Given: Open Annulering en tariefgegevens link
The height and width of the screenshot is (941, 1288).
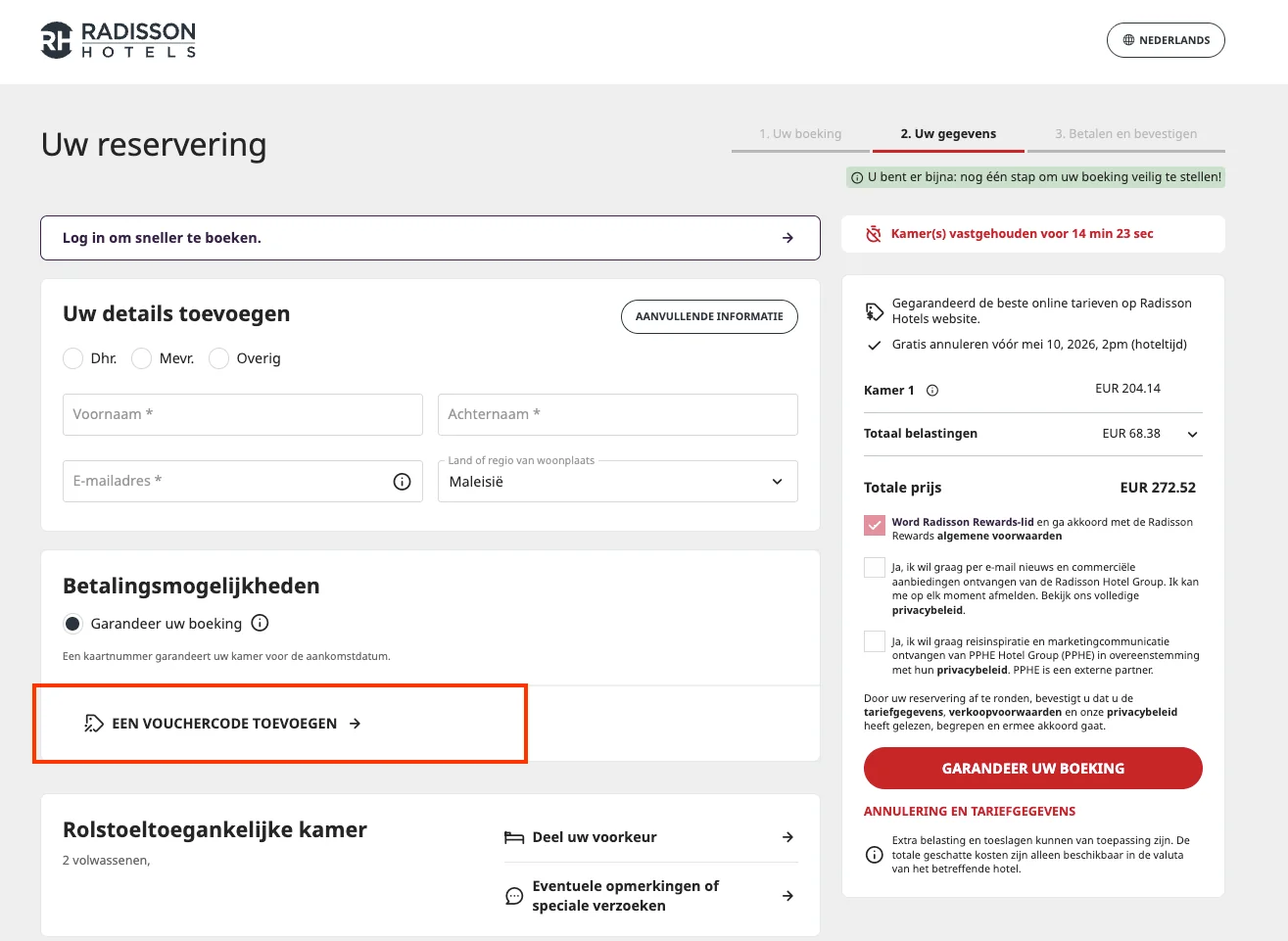Looking at the screenshot, I should click(x=970, y=812).
